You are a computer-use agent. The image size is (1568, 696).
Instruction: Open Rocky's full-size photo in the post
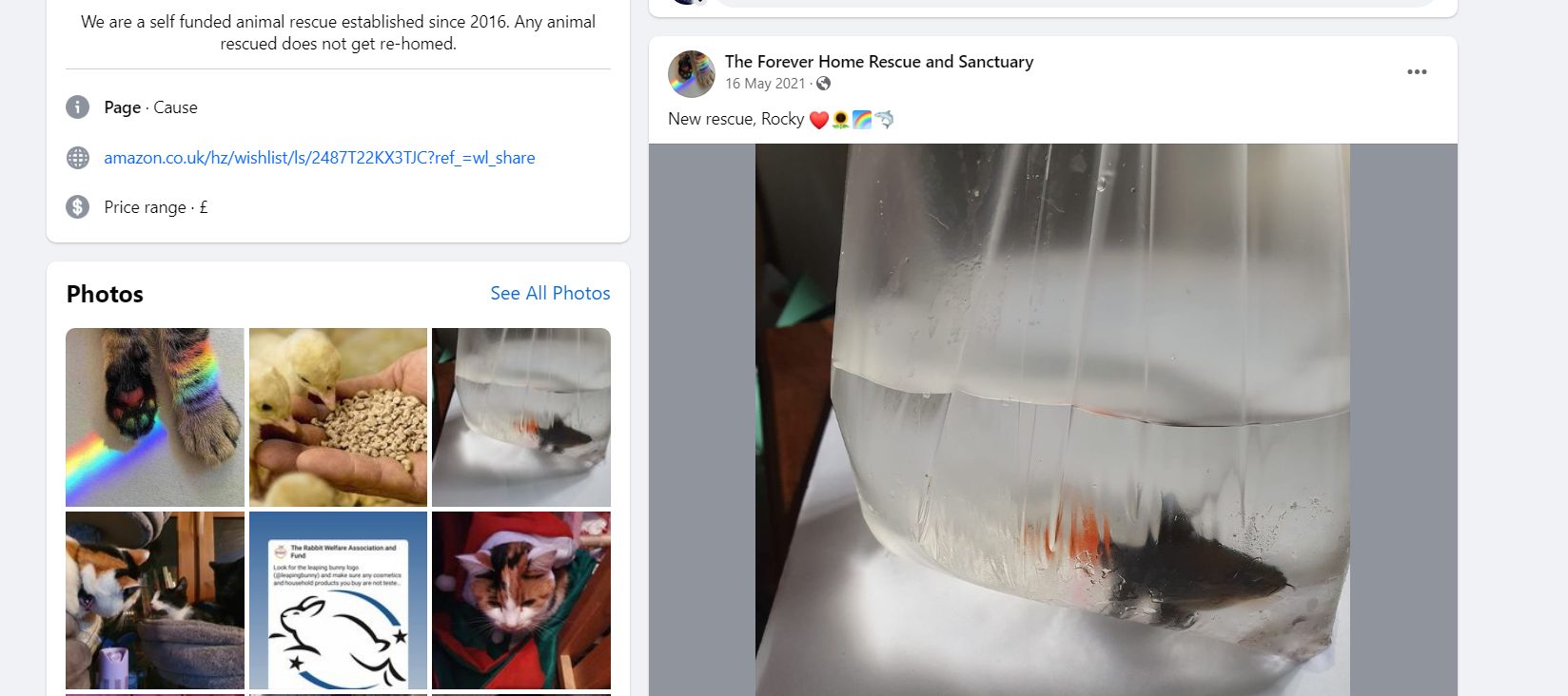(x=1051, y=418)
